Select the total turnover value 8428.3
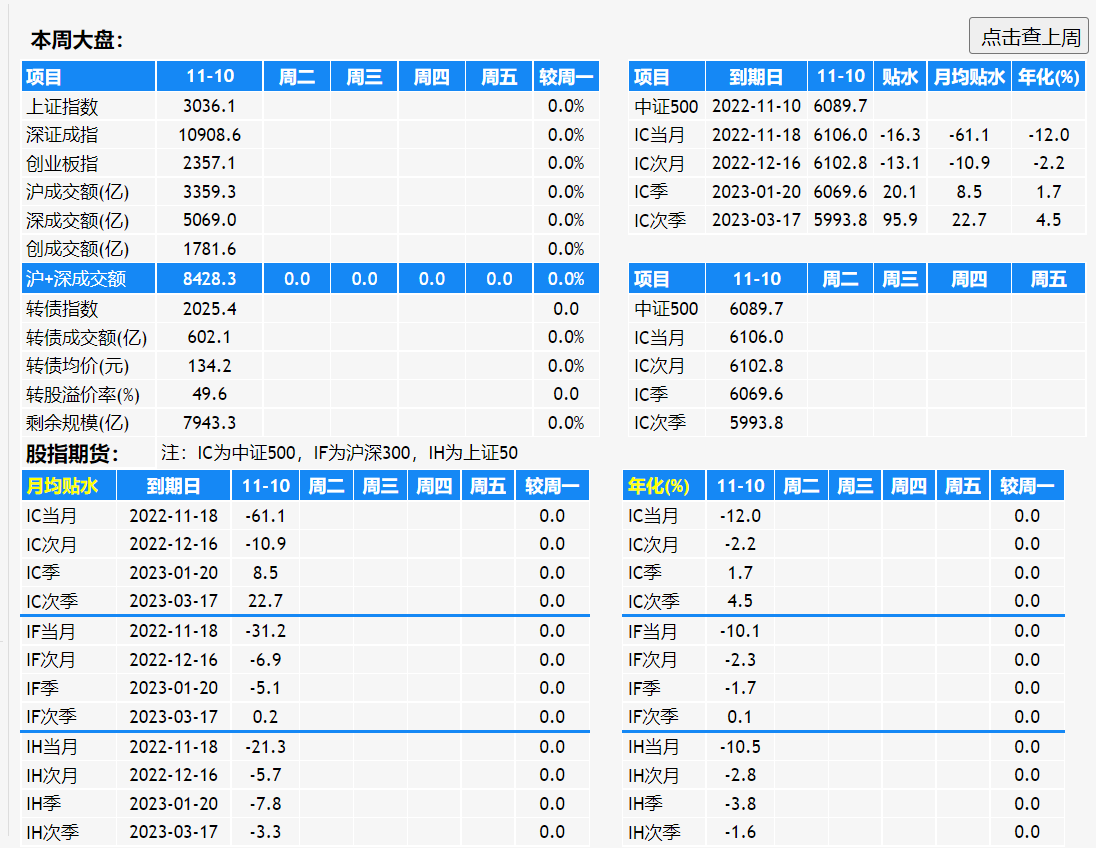 pos(209,279)
